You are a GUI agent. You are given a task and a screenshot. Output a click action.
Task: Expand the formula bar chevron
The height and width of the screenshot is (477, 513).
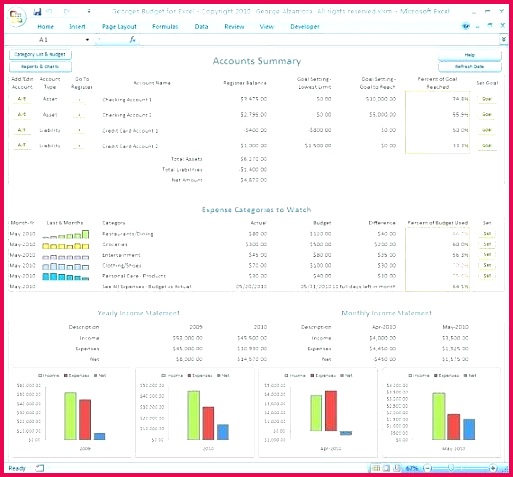coord(503,40)
